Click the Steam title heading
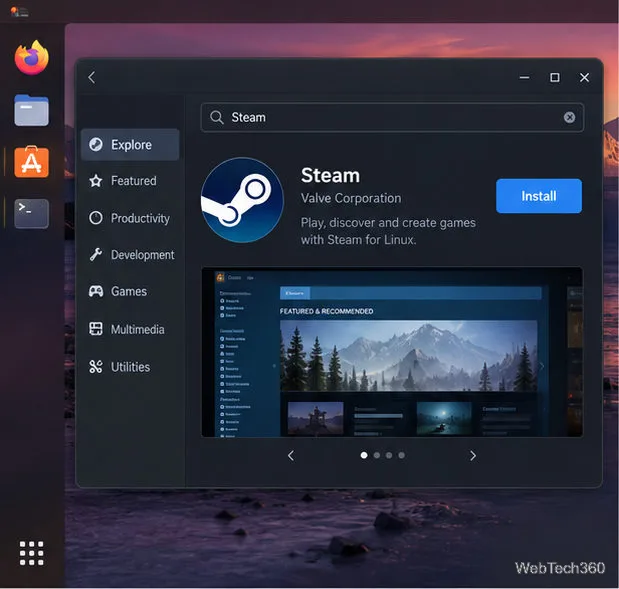This screenshot has width=619, height=589. pos(330,175)
